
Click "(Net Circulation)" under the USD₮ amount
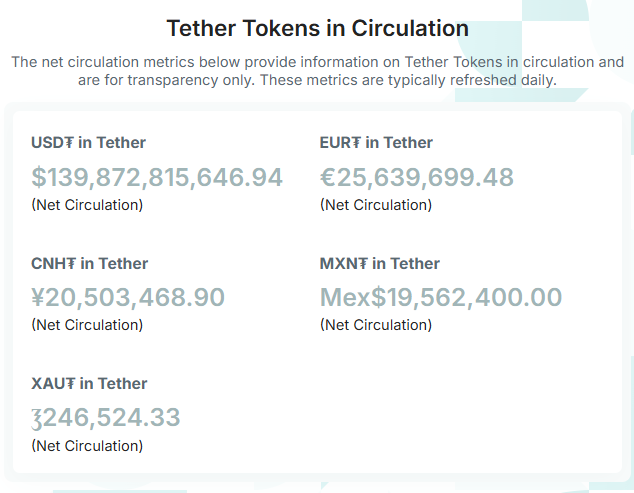point(87,205)
